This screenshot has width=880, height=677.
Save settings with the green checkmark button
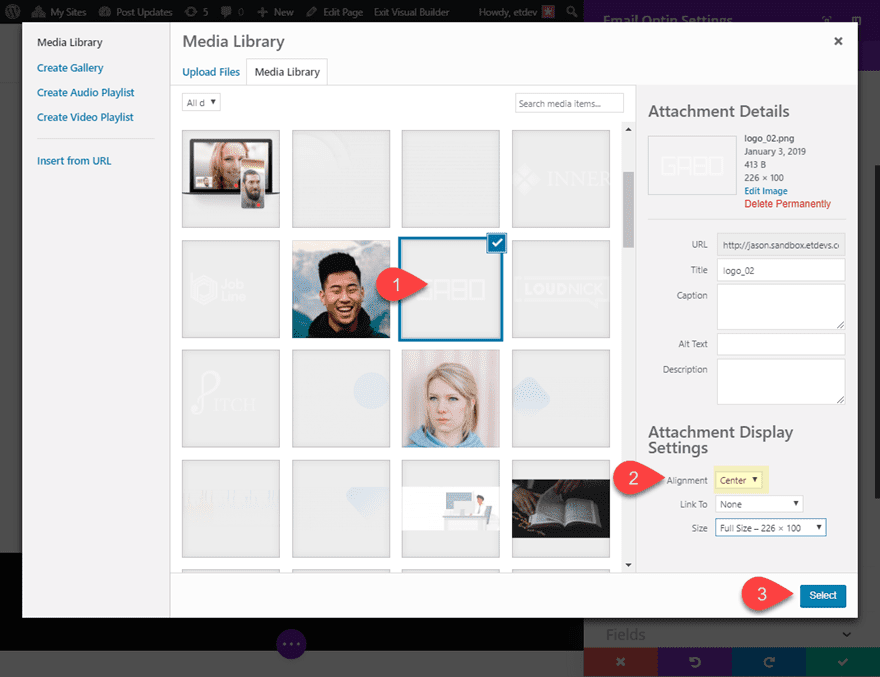click(x=841, y=662)
